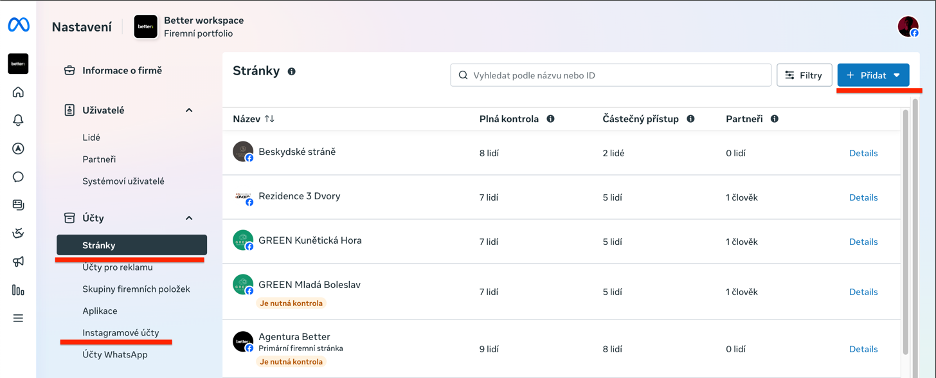This screenshot has height=378, width=936.
Task: Open Details for GREEN Kunětická Hora
Action: coord(863,242)
